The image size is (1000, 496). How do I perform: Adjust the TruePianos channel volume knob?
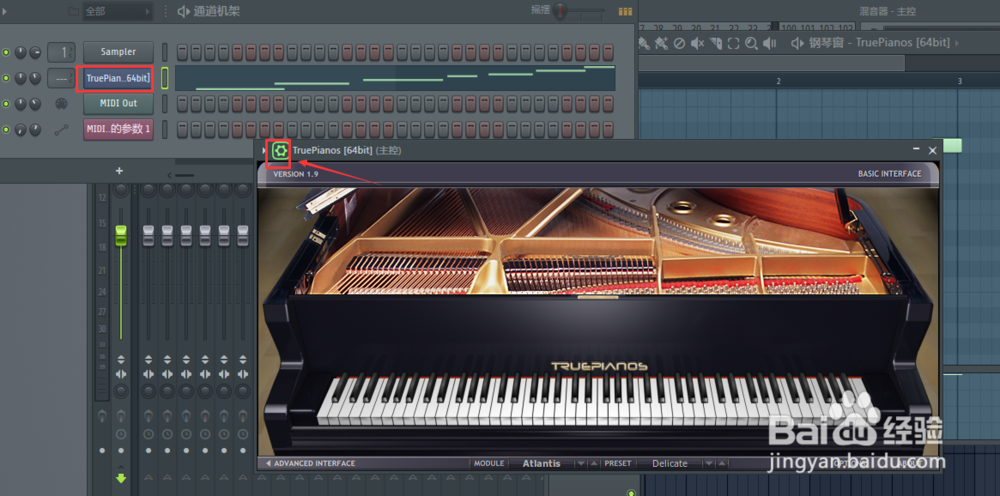pos(34,78)
